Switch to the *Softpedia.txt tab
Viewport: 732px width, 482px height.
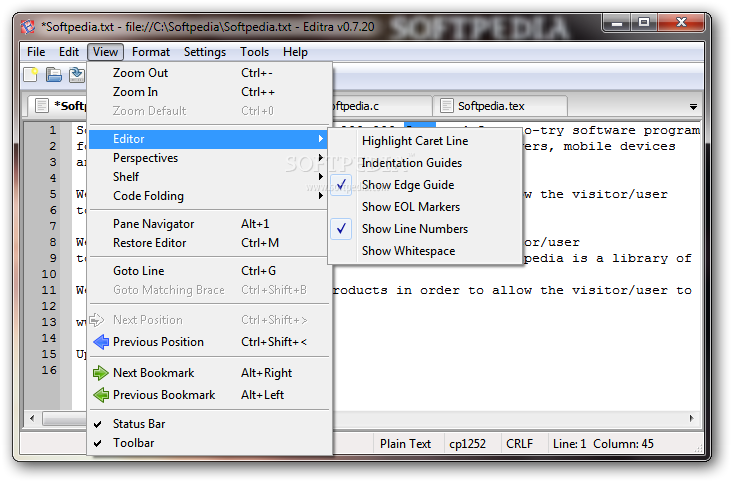(57, 106)
